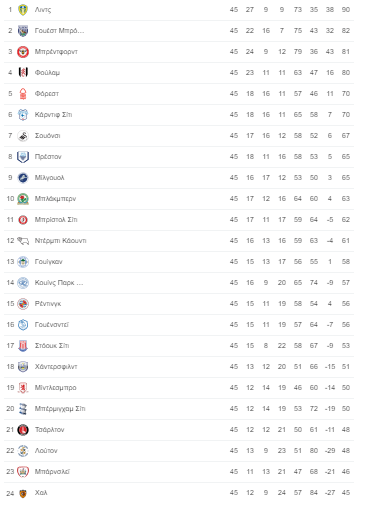Screen dimensions: 368x505
Task: Select the Λούτον row in standings
Action: pyautogui.click(x=179, y=451)
